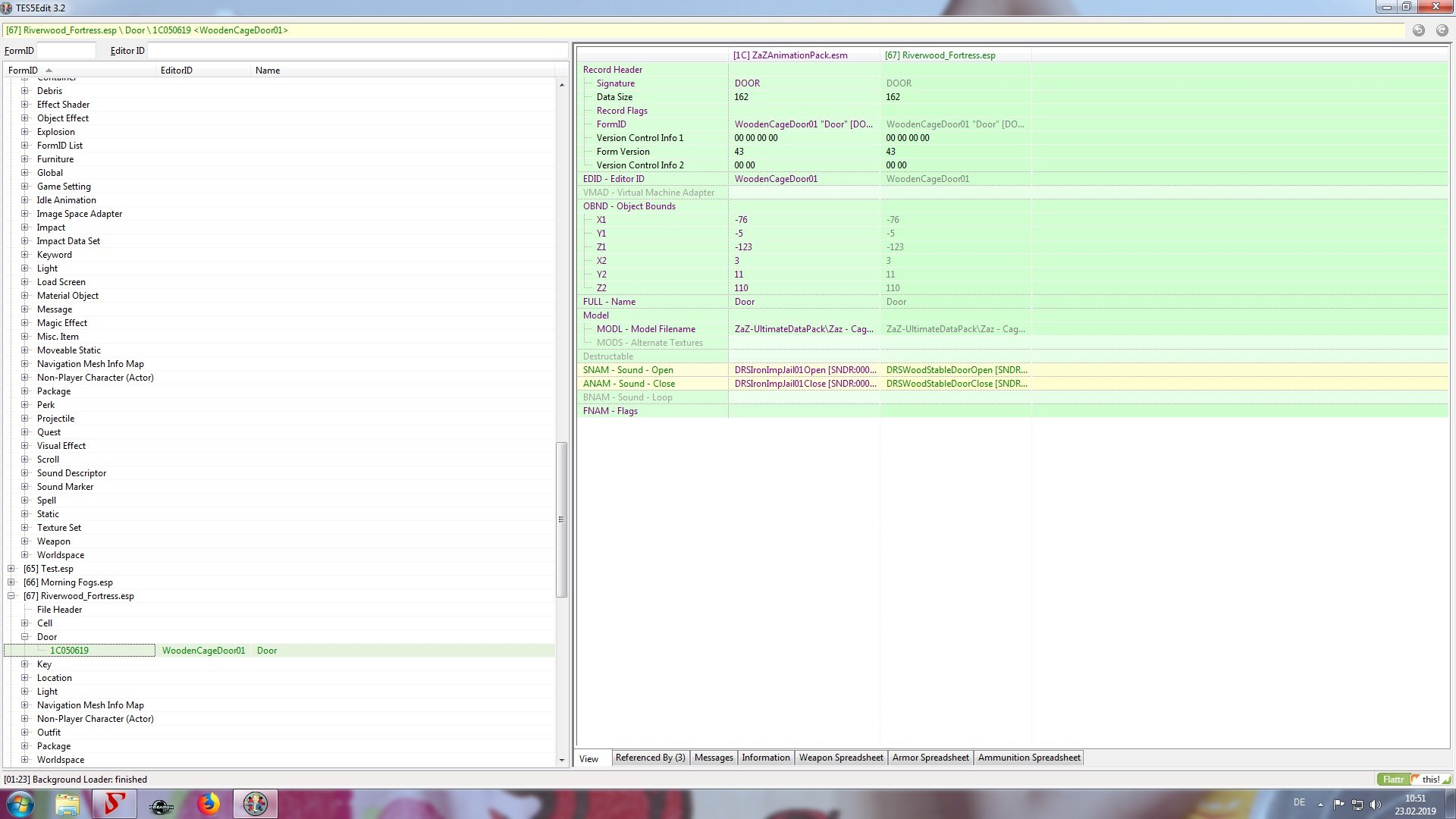This screenshot has width=1456, height=819.
Task: Open the Messages tab
Action: click(x=714, y=758)
